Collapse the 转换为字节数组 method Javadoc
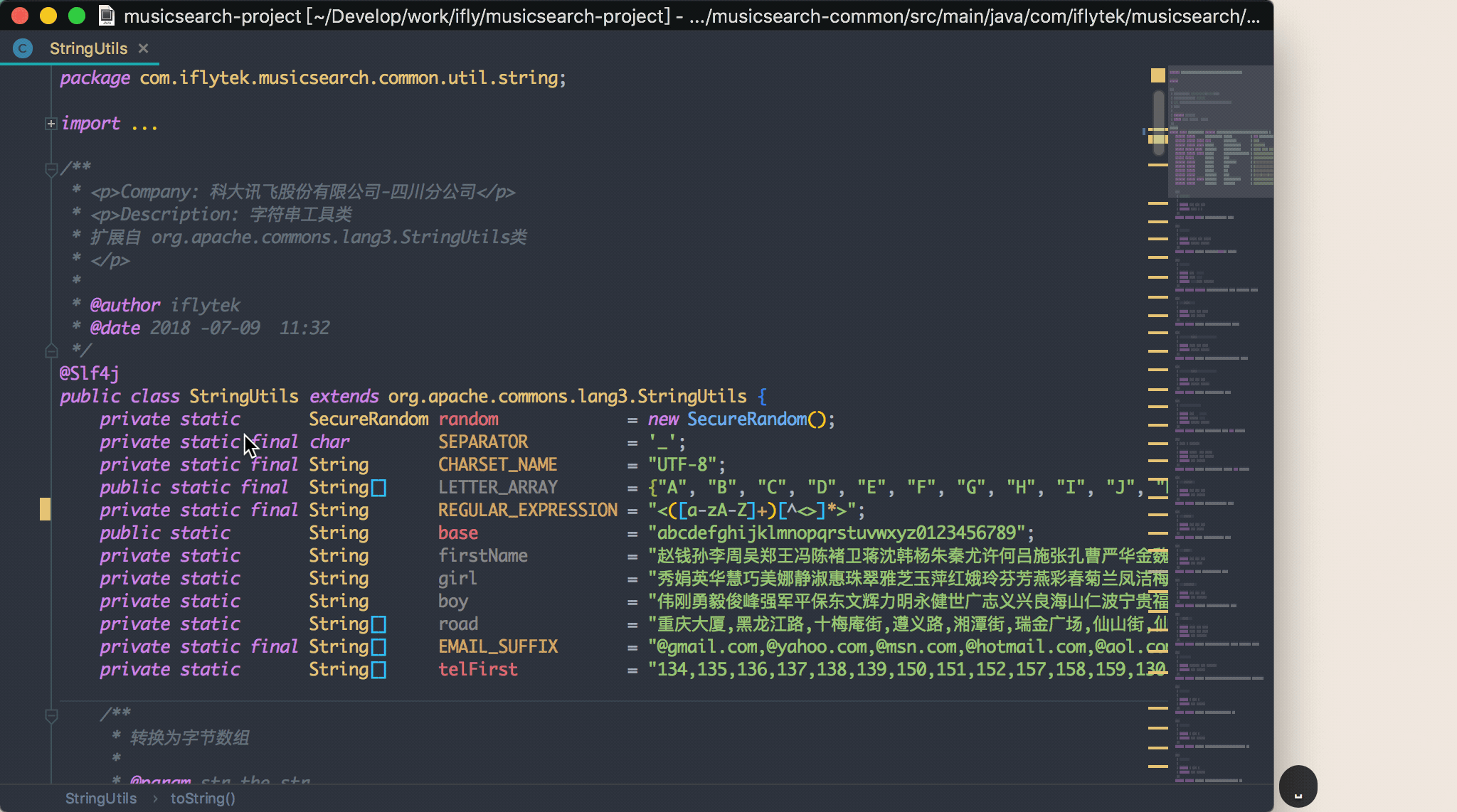The width and height of the screenshot is (1457, 812). (x=51, y=715)
